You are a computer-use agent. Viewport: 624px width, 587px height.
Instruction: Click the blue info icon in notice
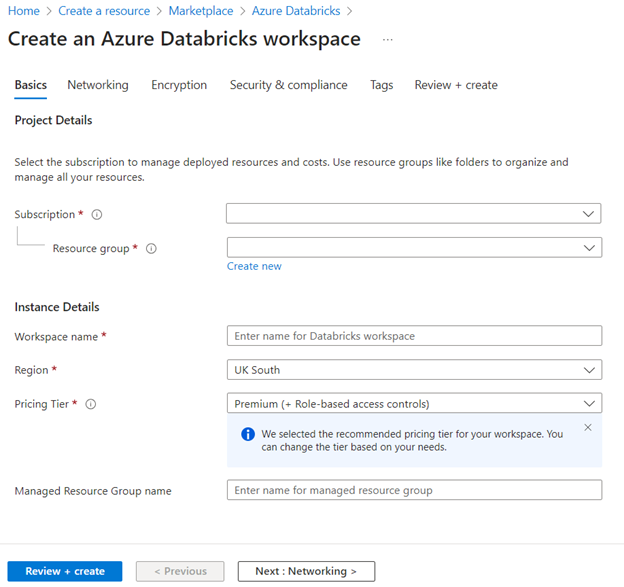pyautogui.click(x=247, y=434)
